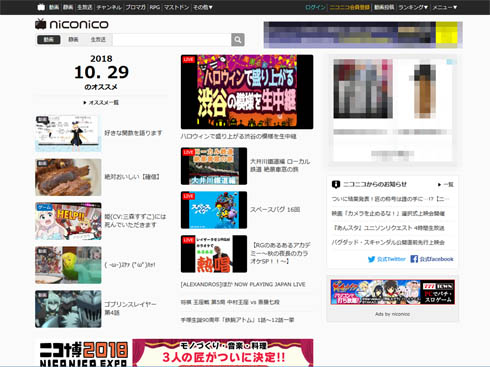Image resolution: width=490 pixels, height=367 pixels.
Task: Click the 絶対おいしい title text
Action: pos(132,177)
